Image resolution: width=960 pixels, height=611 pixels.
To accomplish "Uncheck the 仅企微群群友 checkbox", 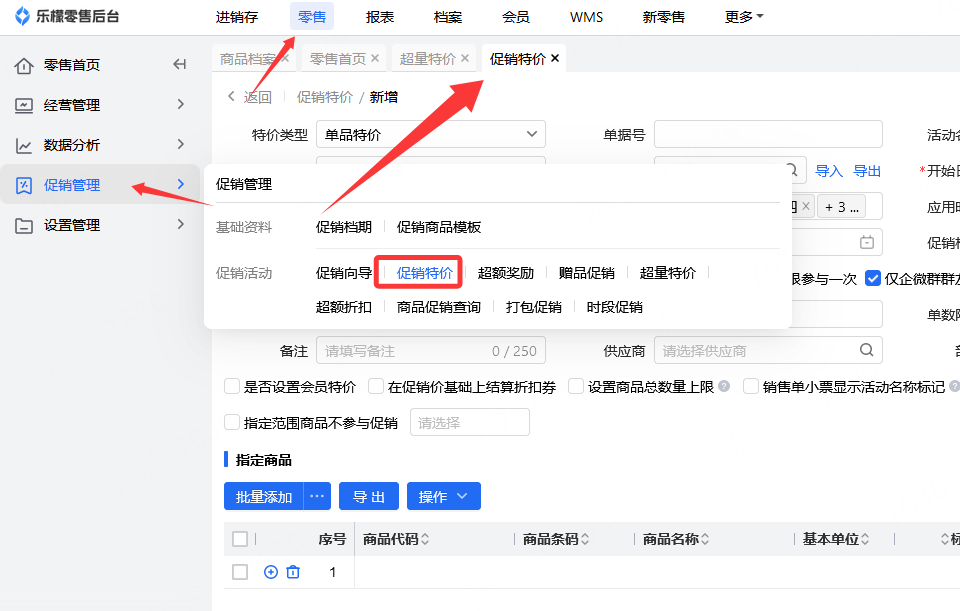I will tap(872, 279).
